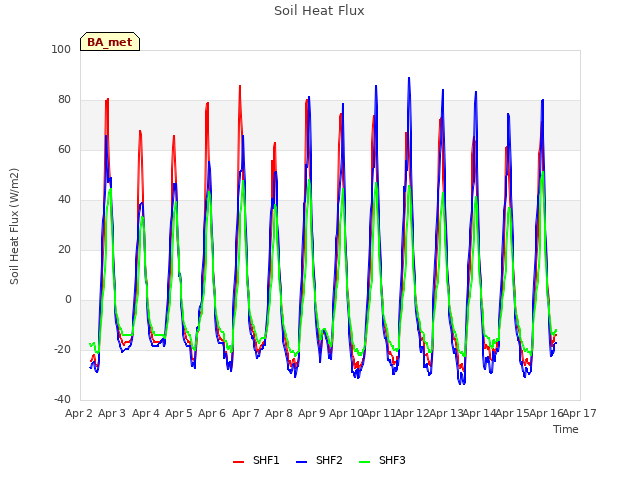Click the Apr 16 x-axis tick label

546,413
